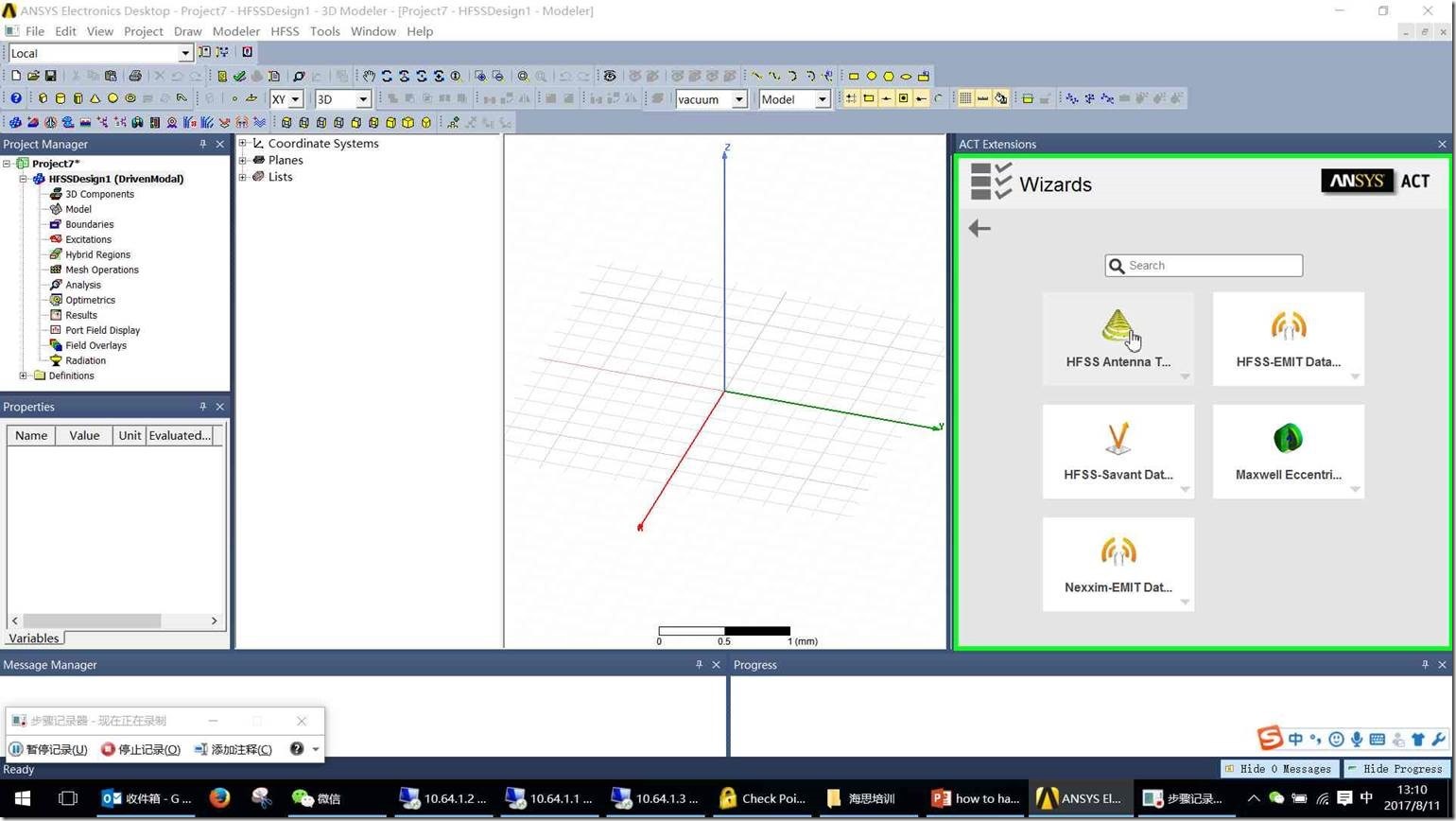1456x821 pixels.
Task: Select the Draw spline tool
Action: coord(774,76)
